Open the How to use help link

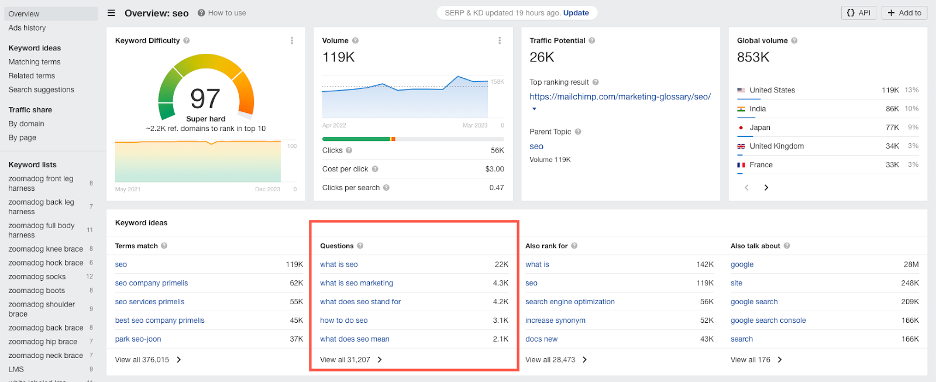click(221, 13)
